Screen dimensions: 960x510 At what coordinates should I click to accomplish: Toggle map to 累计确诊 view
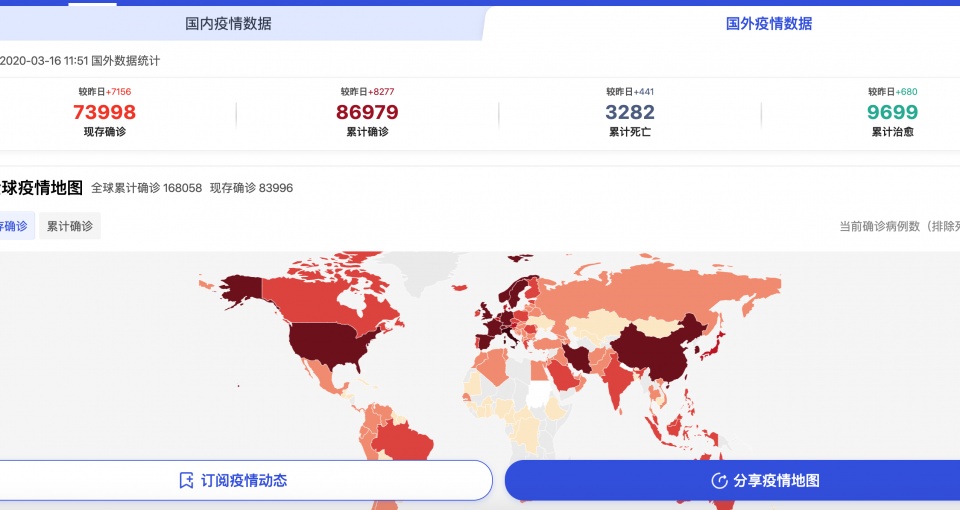(x=70, y=226)
